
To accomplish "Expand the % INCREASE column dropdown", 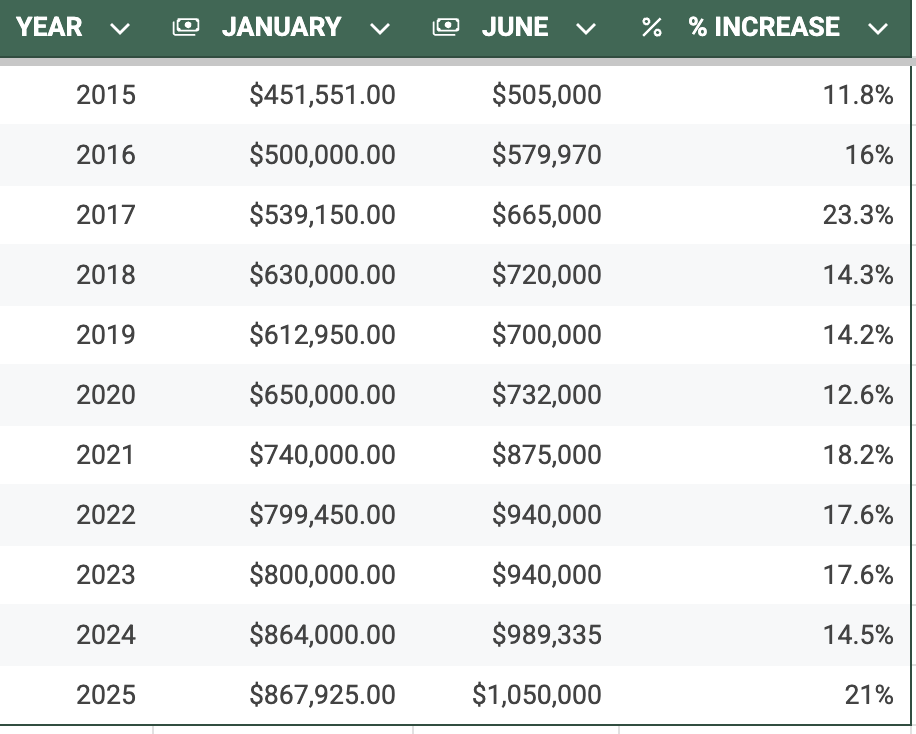I will pos(878,29).
